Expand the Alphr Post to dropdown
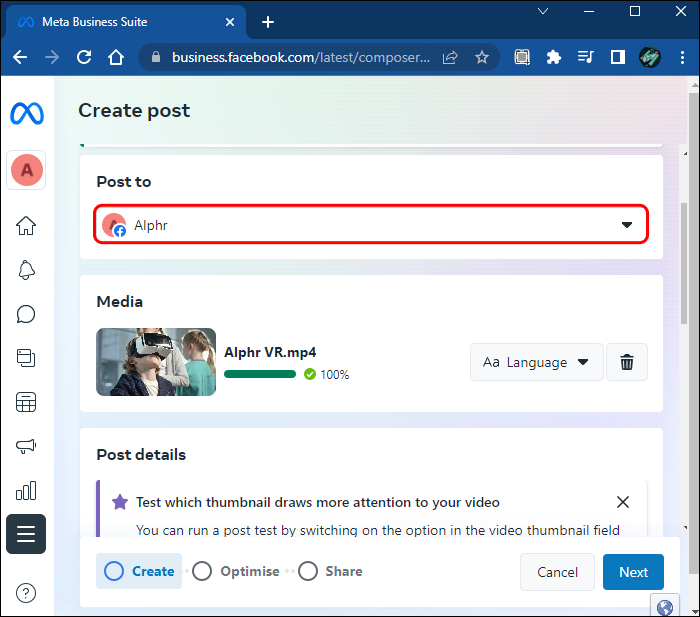The width and height of the screenshot is (700, 617). (x=371, y=225)
